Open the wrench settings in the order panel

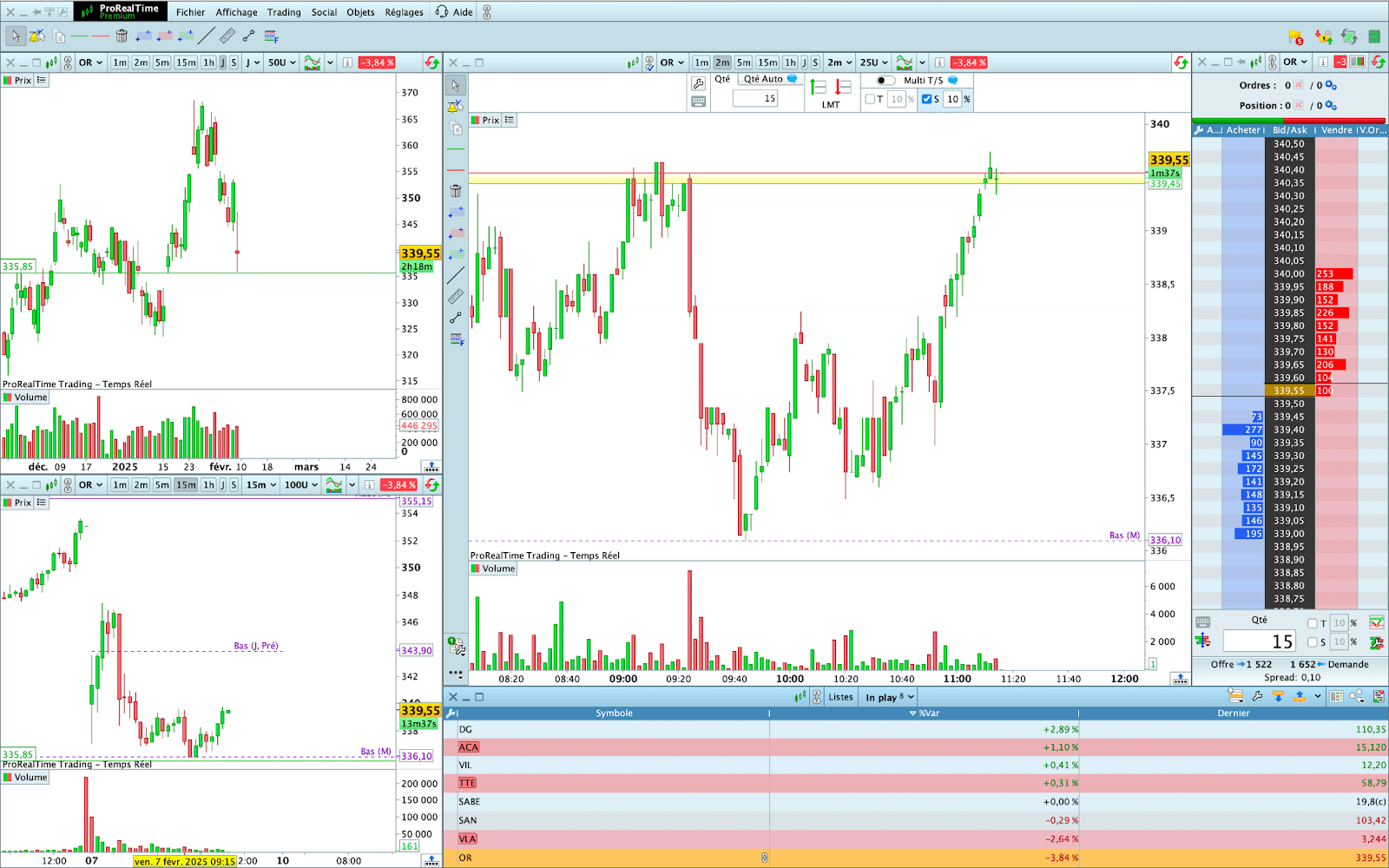698,83
